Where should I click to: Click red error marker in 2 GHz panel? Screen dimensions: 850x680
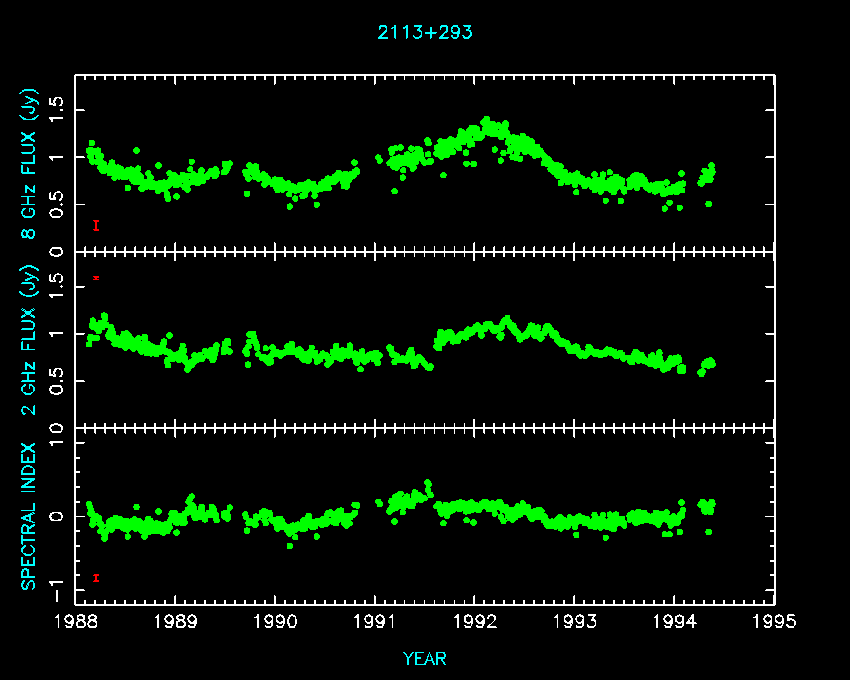pyautogui.click(x=96, y=277)
